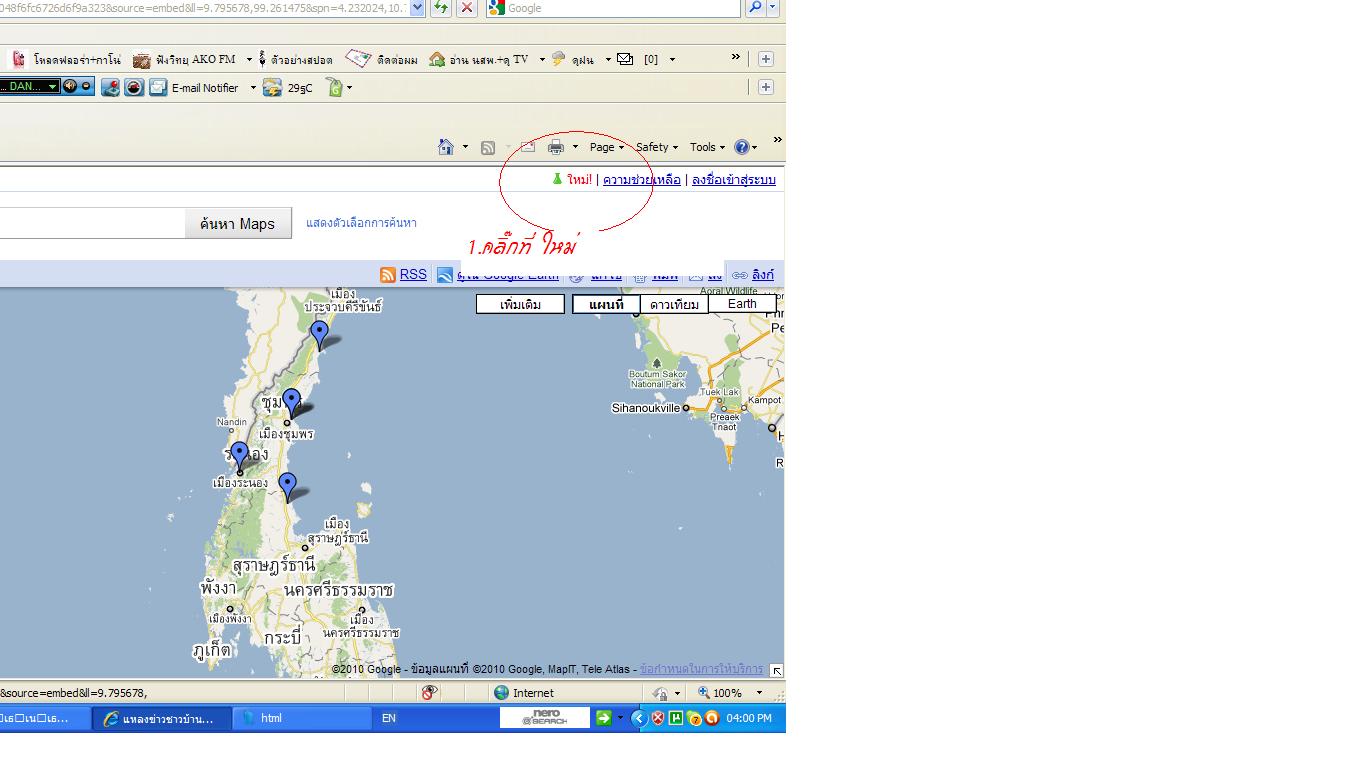Image resolution: width=1360 pixels, height=768 pixels.
Task: Open the radio station DAN... dropdown
Action: (x=53, y=87)
